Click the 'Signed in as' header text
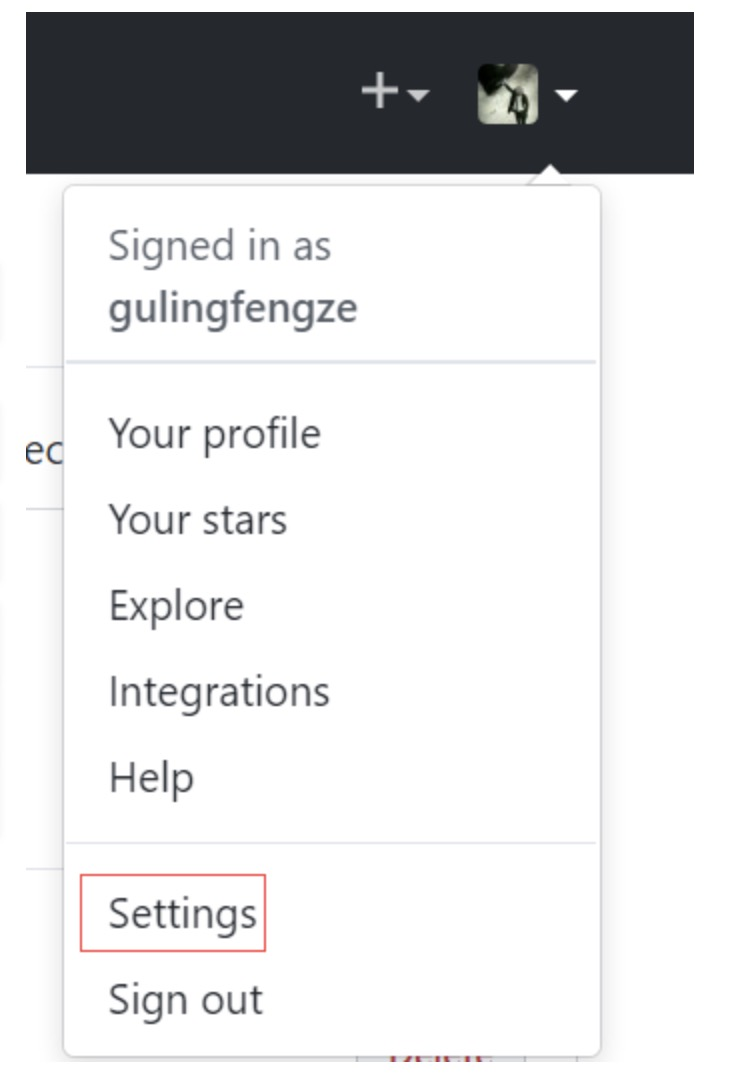 click(x=220, y=246)
